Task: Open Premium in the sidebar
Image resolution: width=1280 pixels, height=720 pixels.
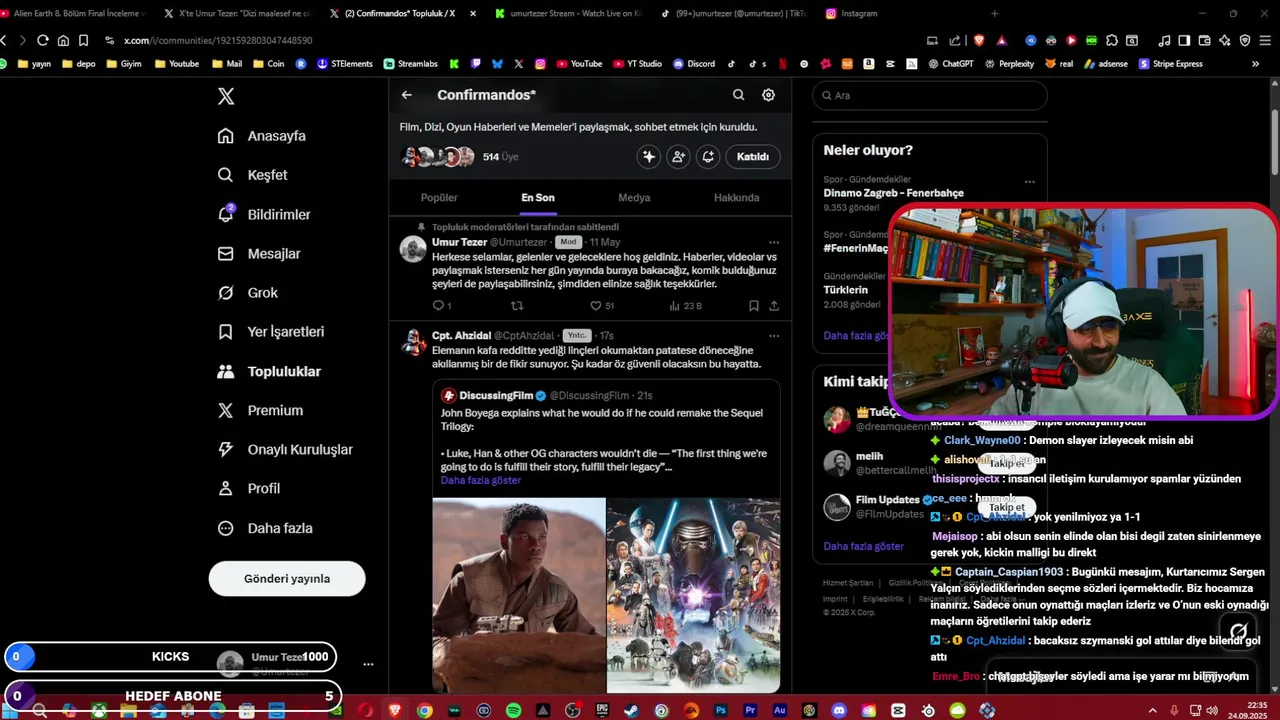Action: coord(260,410)
